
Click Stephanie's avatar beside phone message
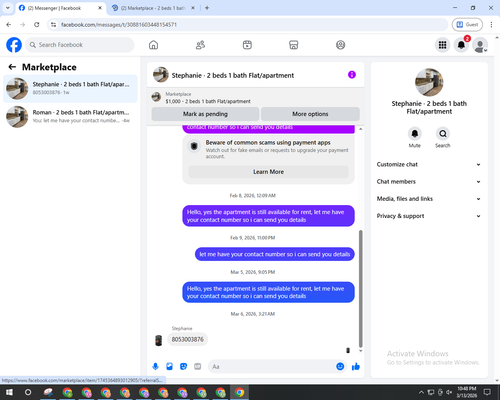tap(158, 340)
